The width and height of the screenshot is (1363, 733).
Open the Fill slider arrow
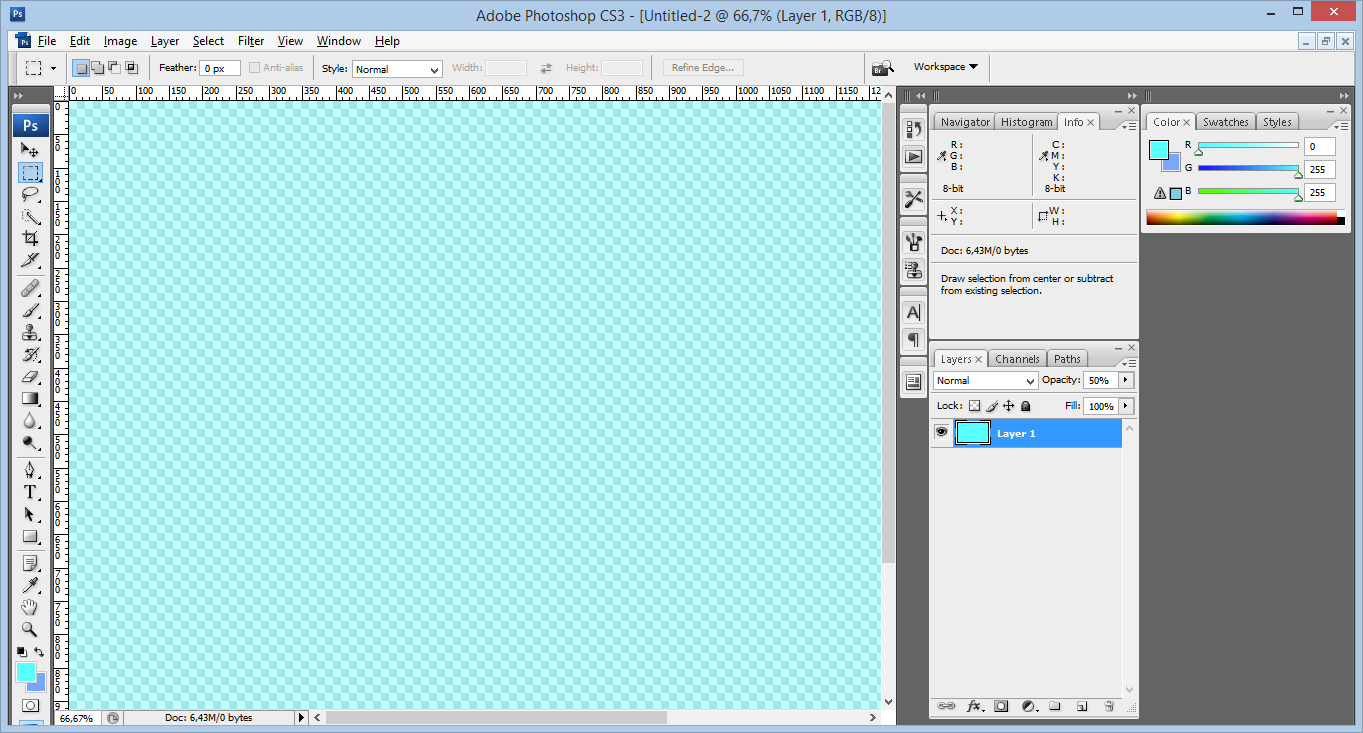[1126, 406]
